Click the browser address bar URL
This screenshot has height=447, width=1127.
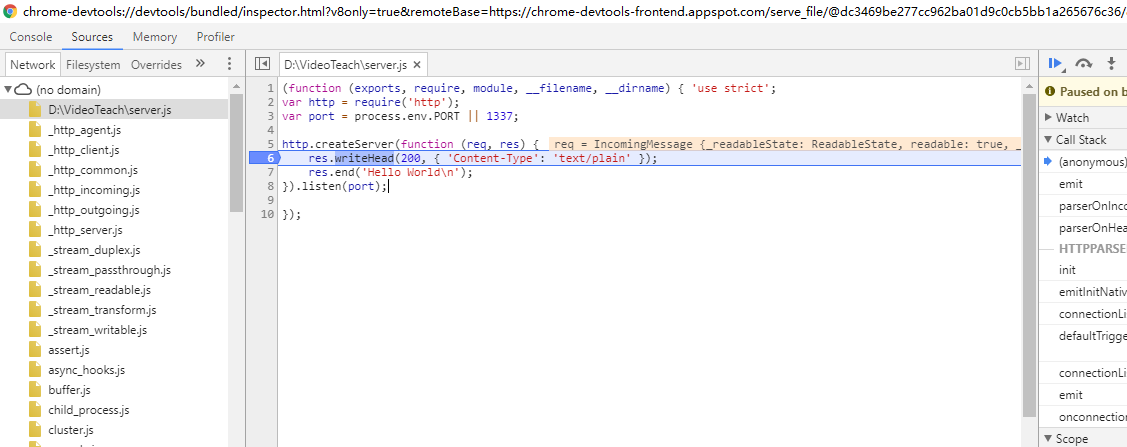pyautogui.click(x=575, y=11)
